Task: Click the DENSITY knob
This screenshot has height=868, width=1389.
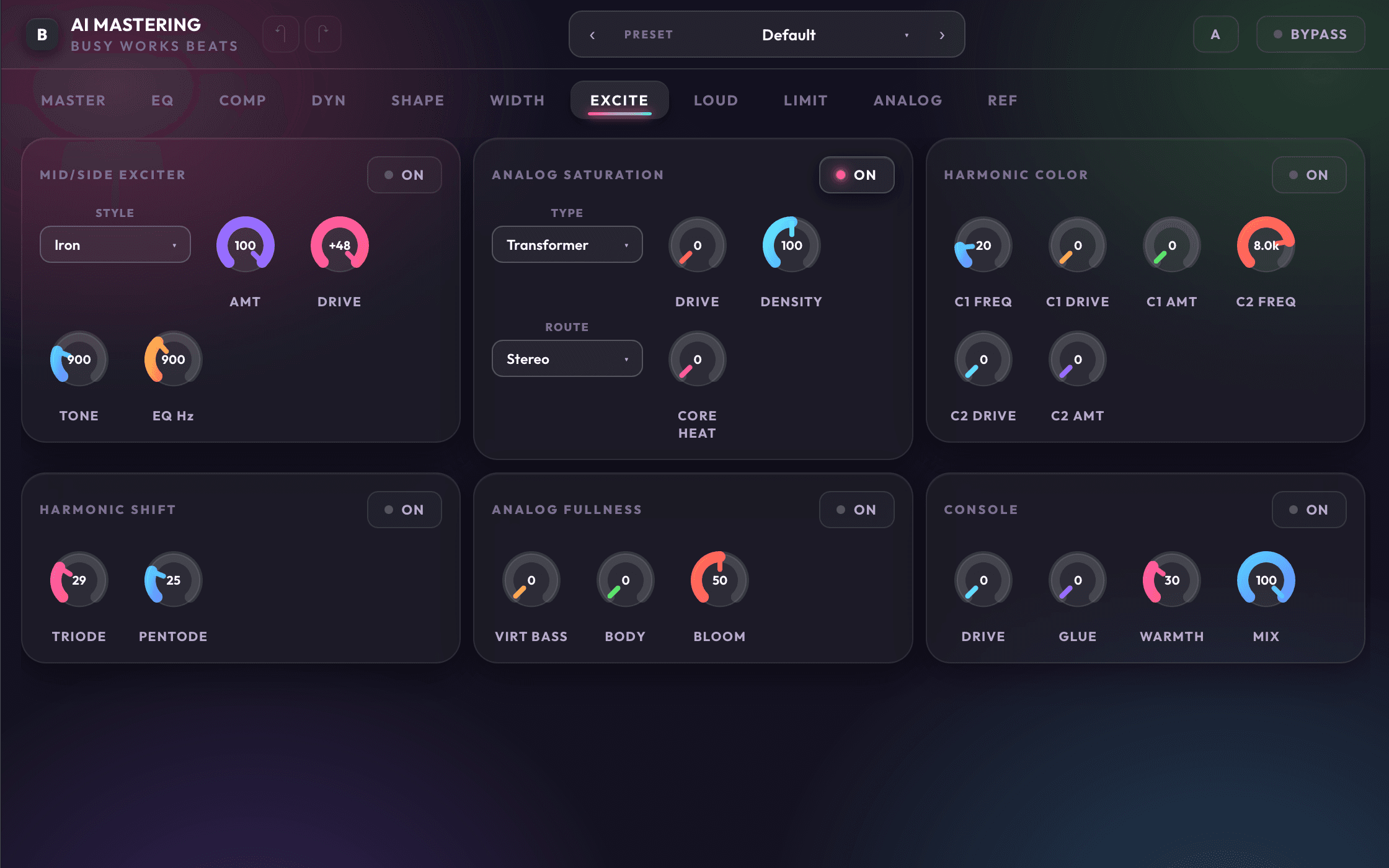Action: 791,245
